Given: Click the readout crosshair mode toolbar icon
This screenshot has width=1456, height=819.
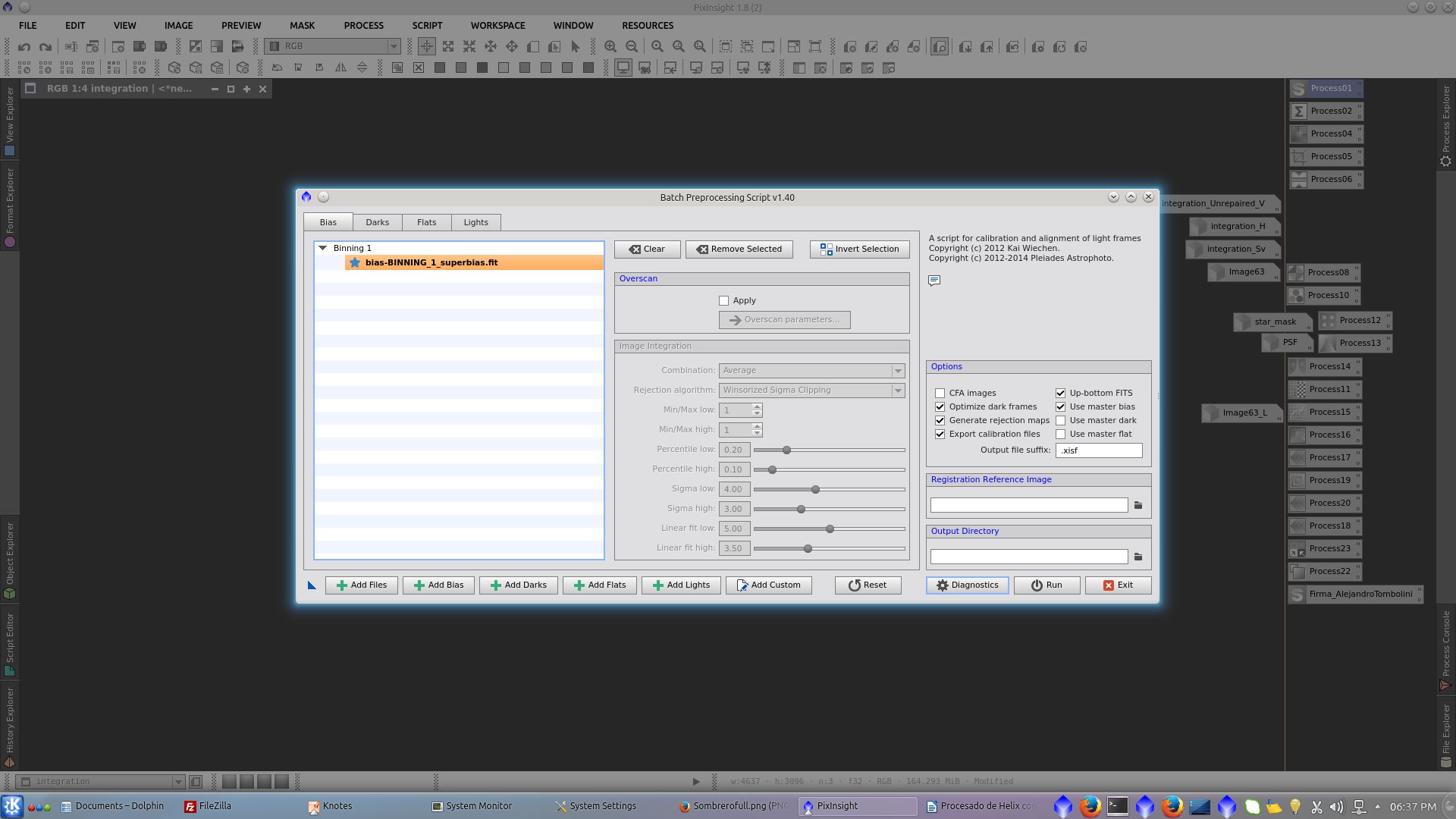Looking at the screenshot, I should click(427, 47).
